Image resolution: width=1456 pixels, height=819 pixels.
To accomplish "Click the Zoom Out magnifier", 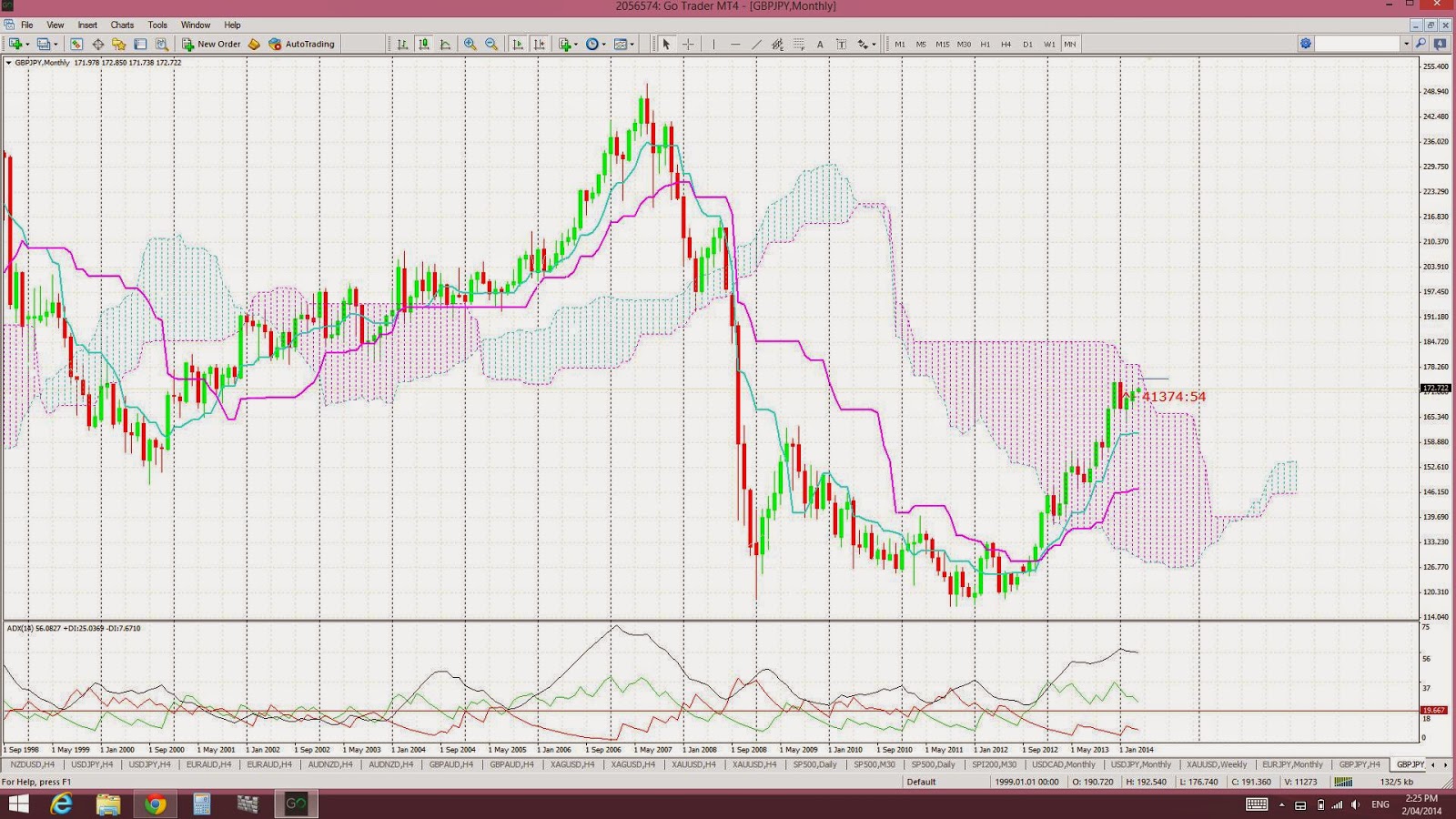I will pos(491,44).
